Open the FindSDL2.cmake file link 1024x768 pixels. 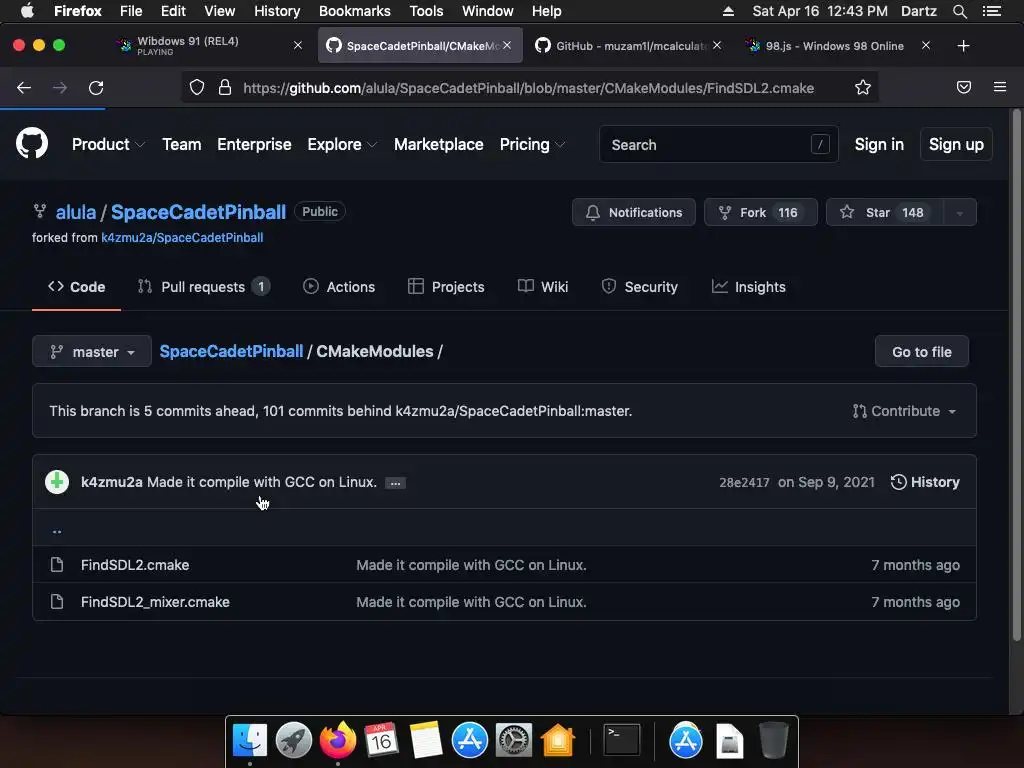pyautogui.click(x=135, y=565)
